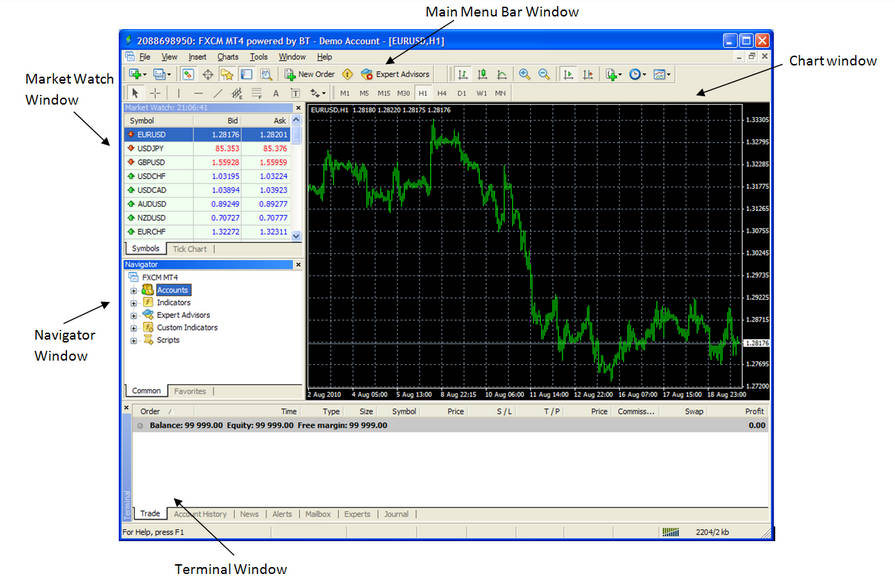Select the GBPUSD symbol row
Image resolution: width=895 pixels, height=576 pixels.
click(208, 162)
